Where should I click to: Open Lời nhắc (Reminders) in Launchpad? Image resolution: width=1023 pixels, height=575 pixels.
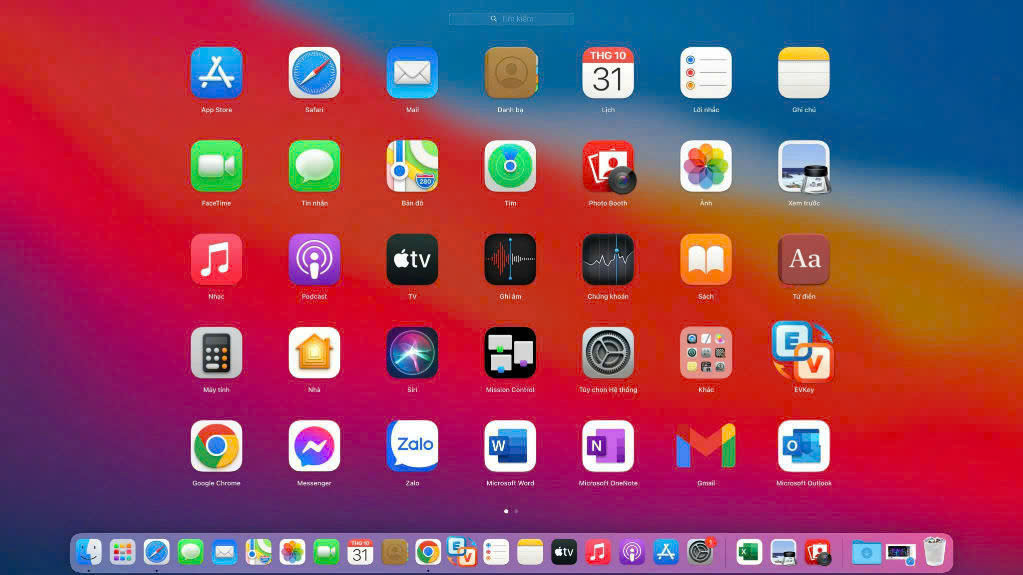click(x=706, y=72)
